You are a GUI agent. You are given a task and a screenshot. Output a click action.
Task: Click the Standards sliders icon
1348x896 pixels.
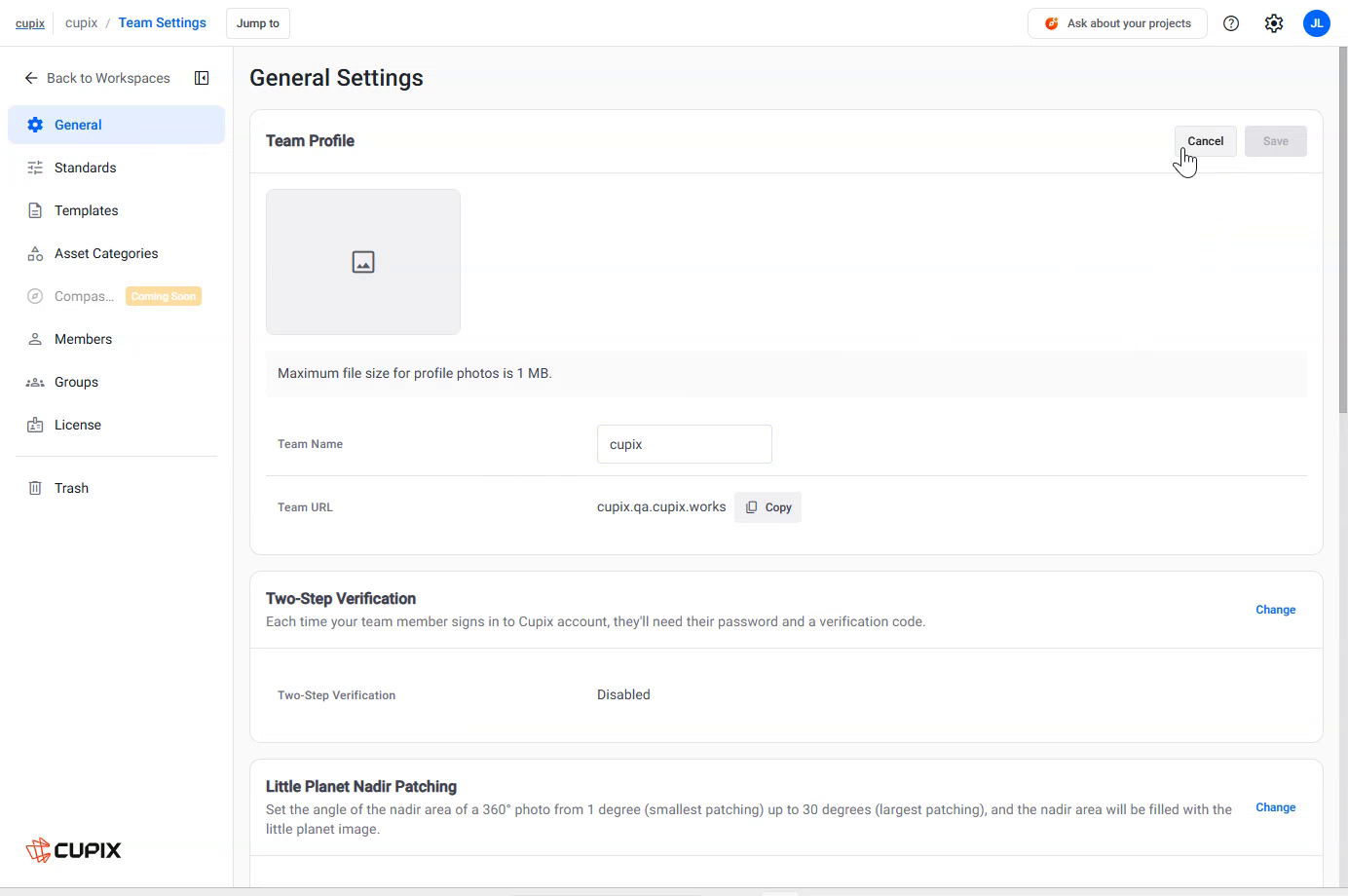point(35,168)
